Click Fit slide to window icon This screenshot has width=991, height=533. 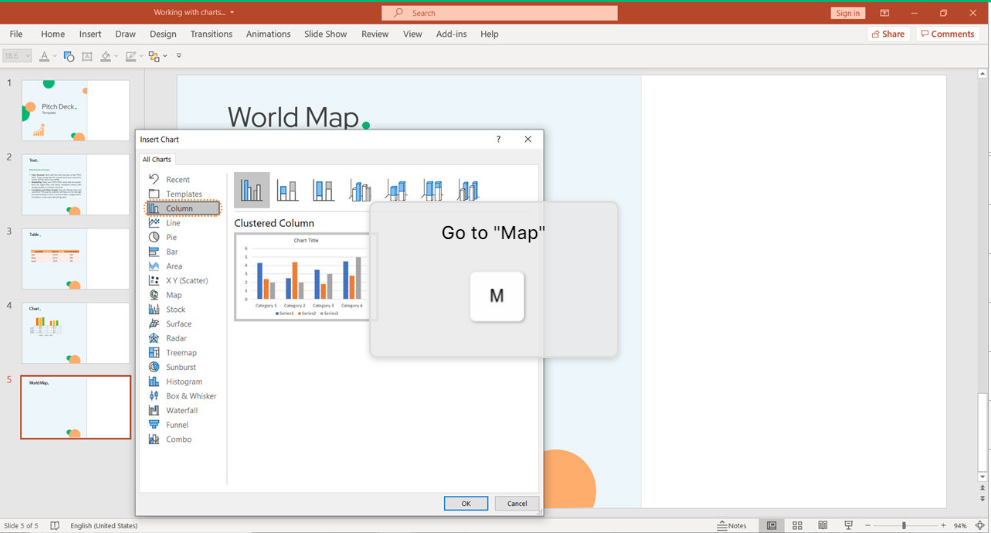980,525
